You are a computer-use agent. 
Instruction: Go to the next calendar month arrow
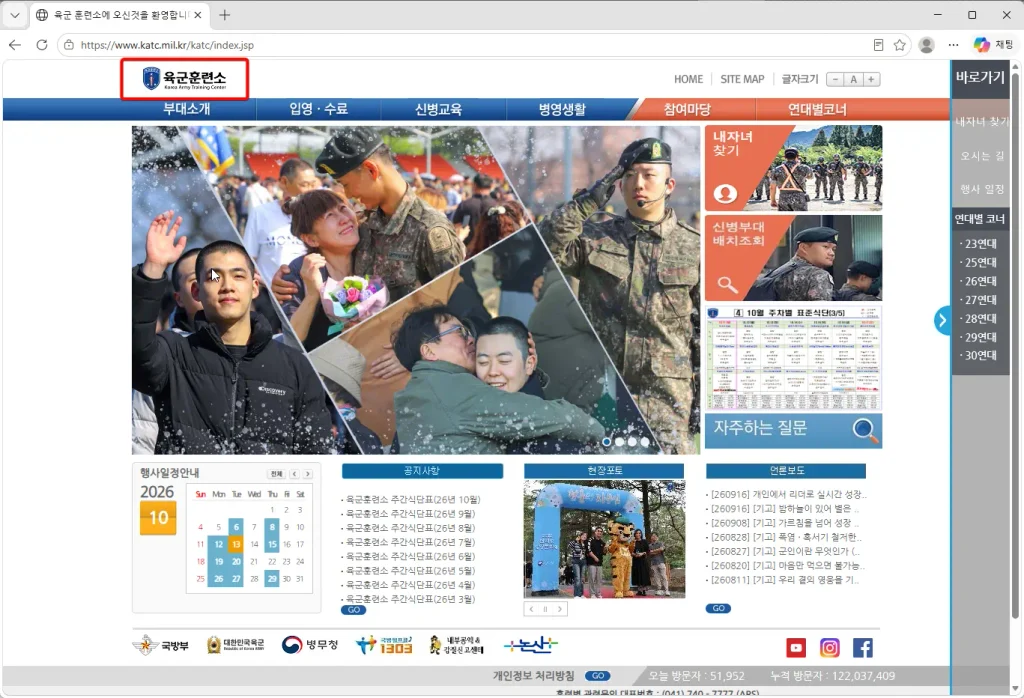308,474
